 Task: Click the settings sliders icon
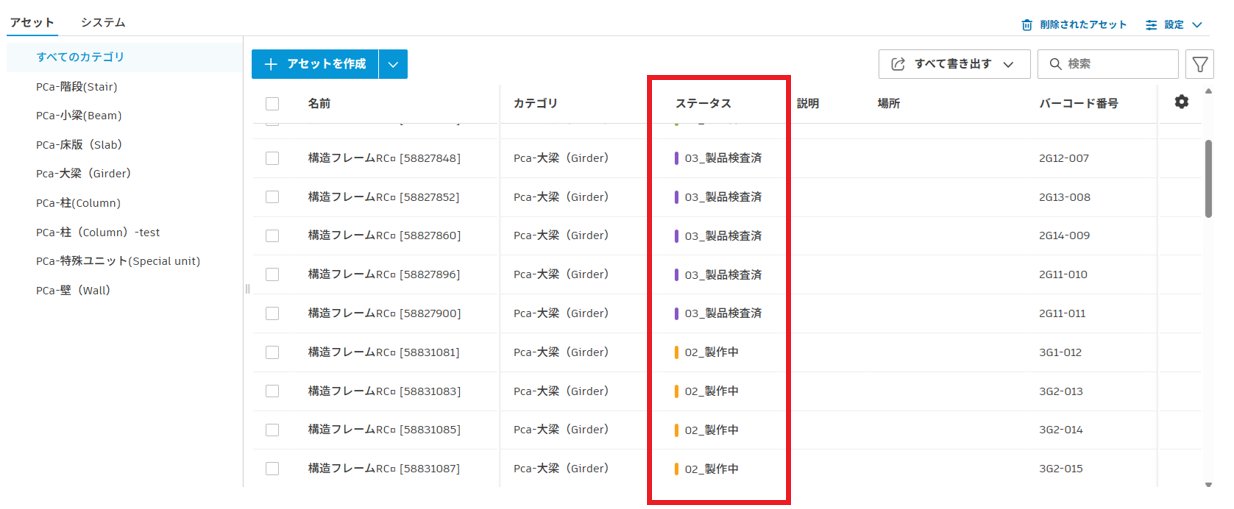pos(1151,25)
